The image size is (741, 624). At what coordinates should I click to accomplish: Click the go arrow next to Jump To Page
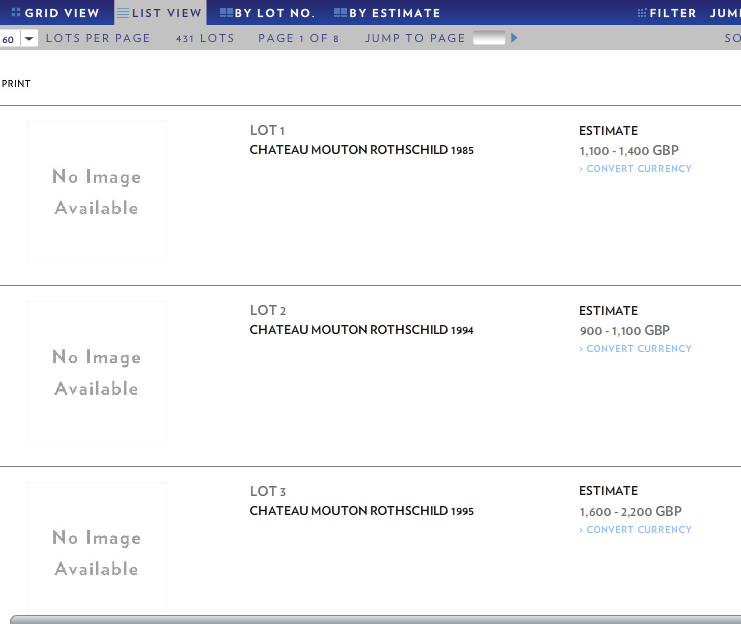coord(515,38)
